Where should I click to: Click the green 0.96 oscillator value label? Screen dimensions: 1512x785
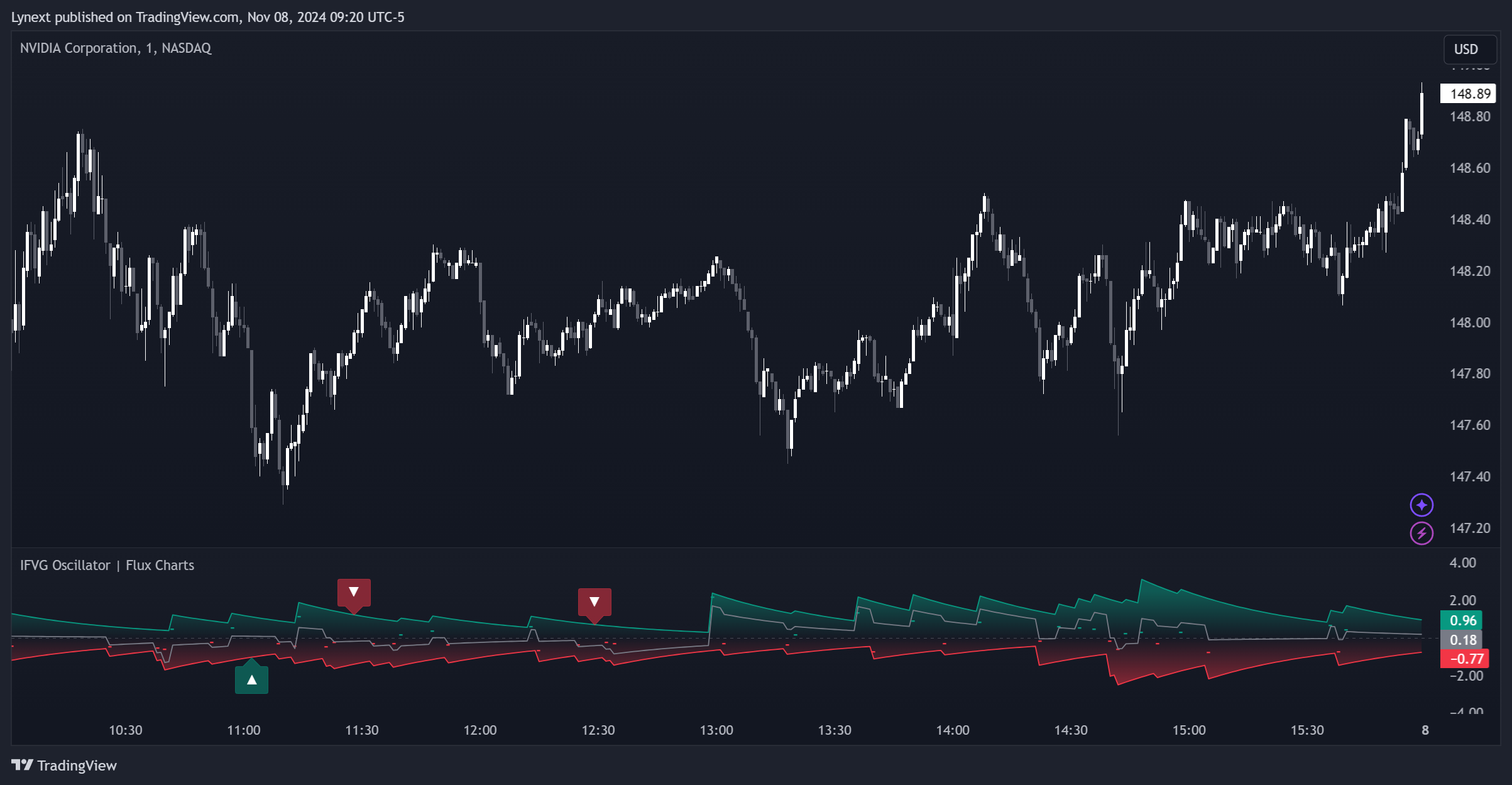(x=1462, y=620)
